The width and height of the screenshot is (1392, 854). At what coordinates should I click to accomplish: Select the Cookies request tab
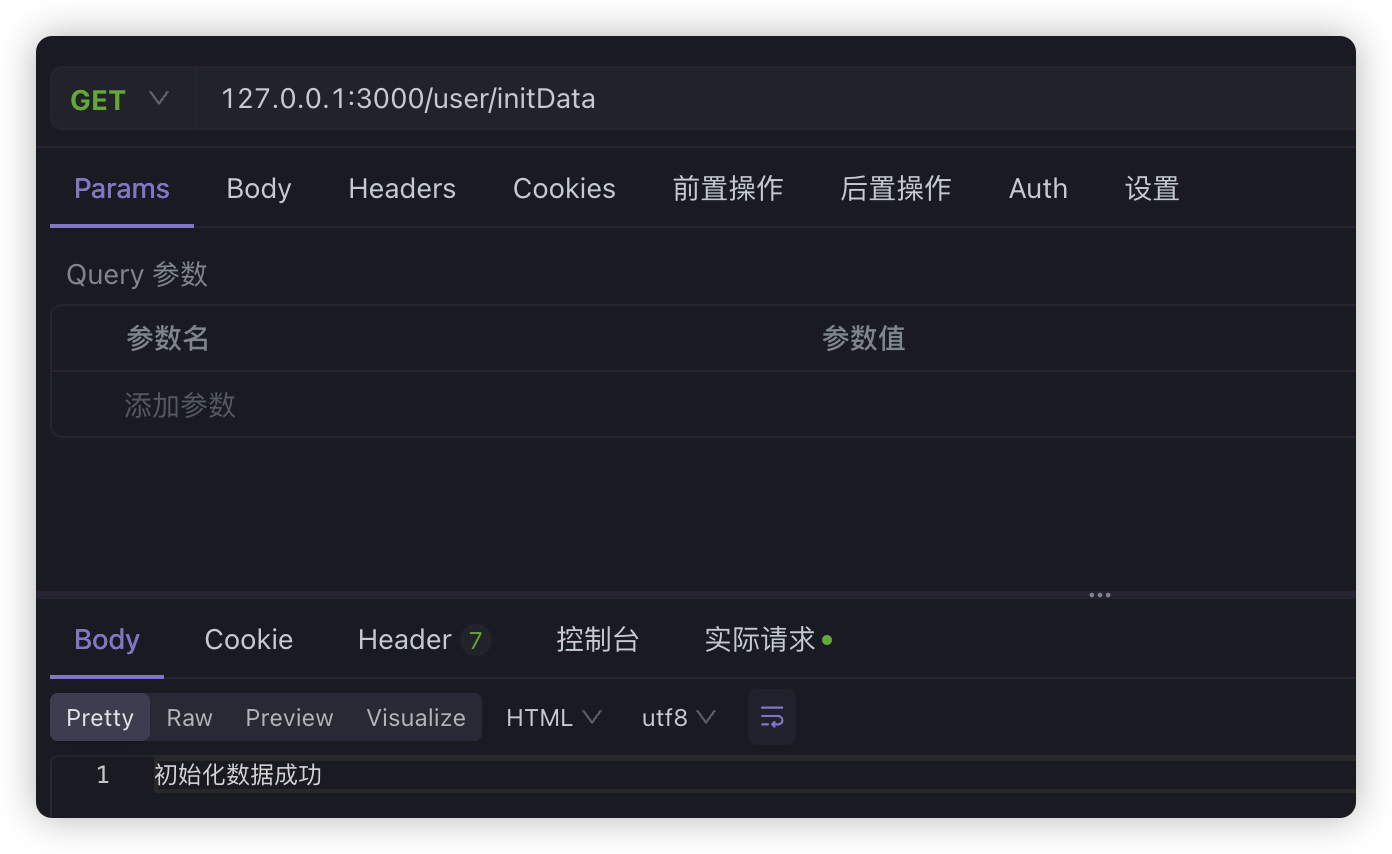564,189
